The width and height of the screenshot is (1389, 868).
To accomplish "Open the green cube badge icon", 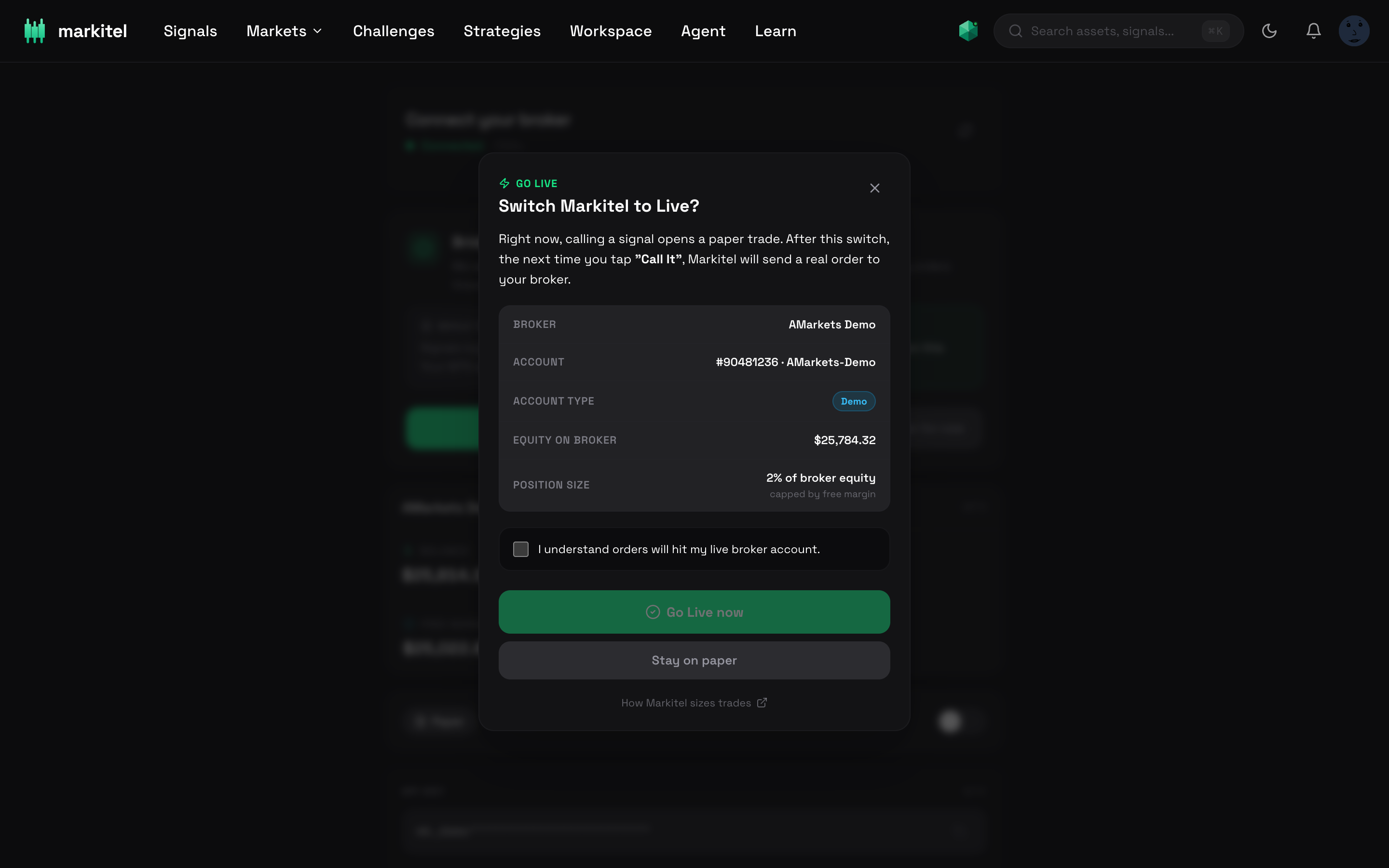I will 968,31.
